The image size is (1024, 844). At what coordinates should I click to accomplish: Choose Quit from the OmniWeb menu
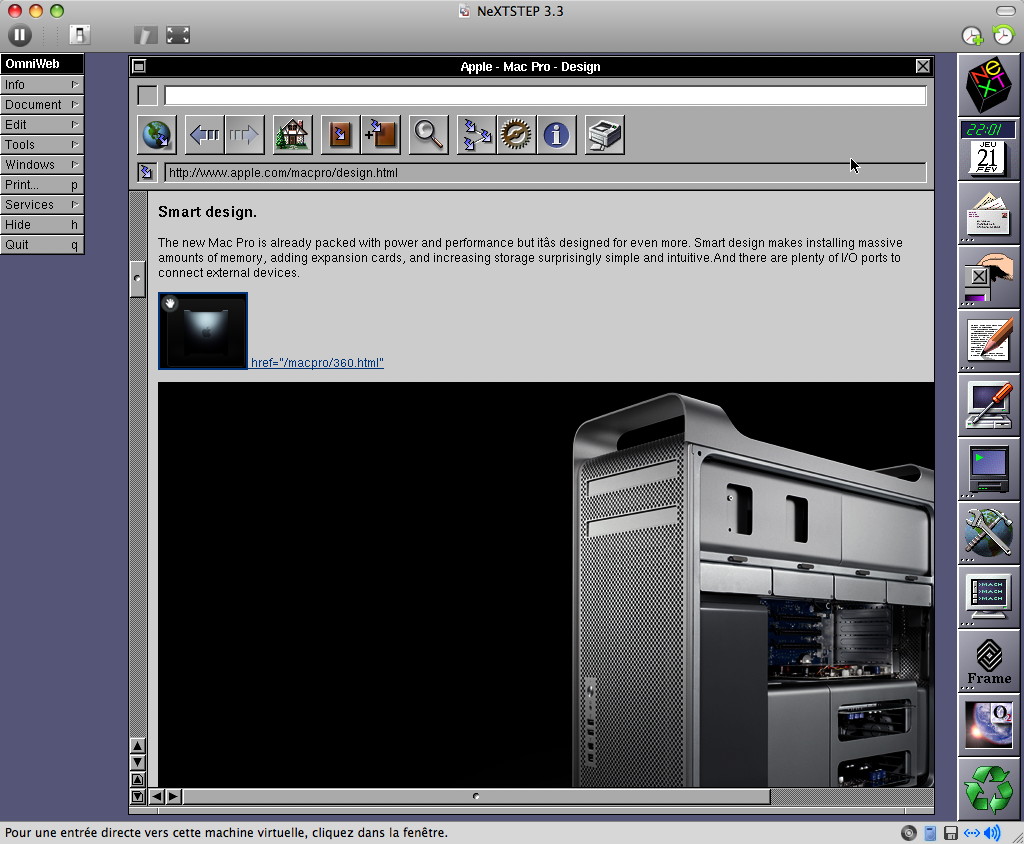point(42,245)
